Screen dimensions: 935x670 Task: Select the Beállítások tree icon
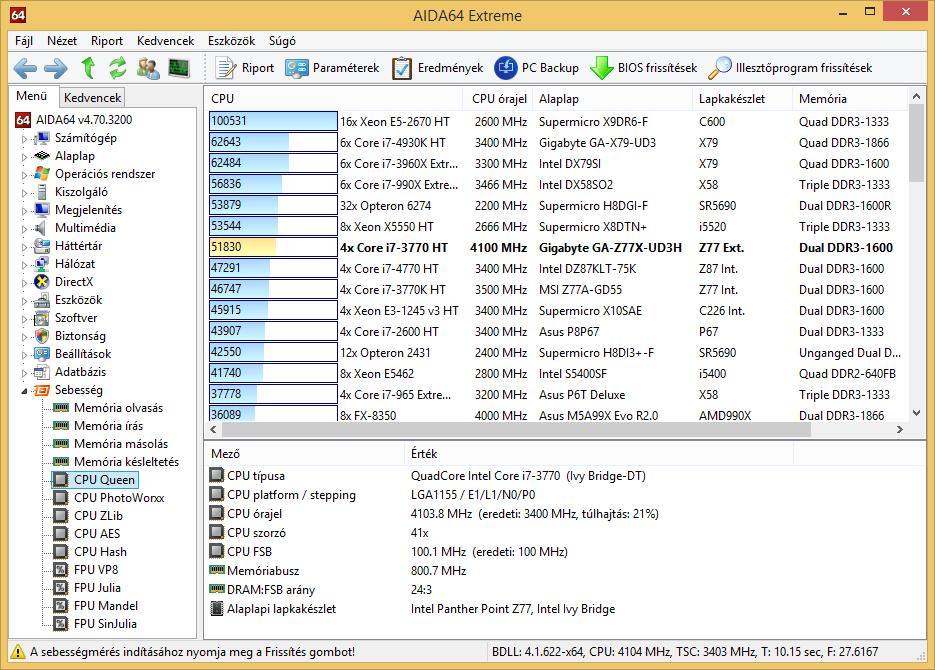coord(42,353)
